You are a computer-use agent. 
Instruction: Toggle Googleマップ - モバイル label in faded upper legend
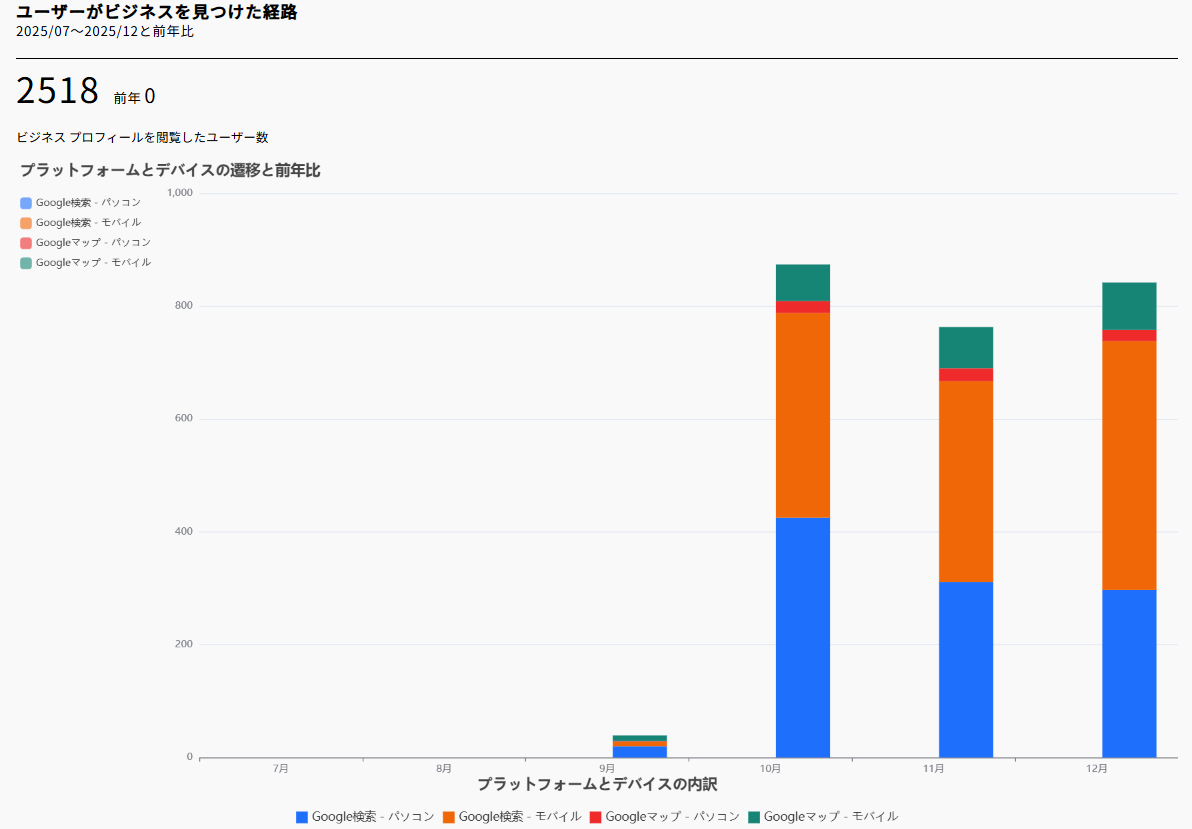click(93, 263)
